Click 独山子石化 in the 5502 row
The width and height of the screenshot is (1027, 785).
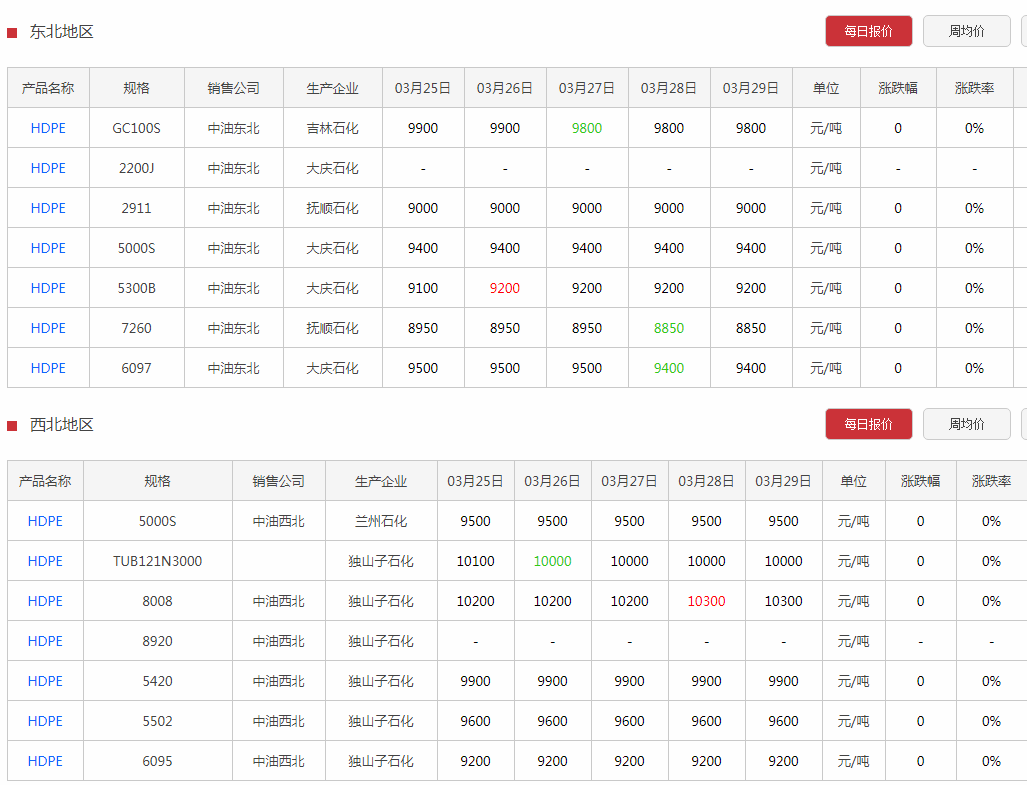pyautogui.click(x=381, y=721)
